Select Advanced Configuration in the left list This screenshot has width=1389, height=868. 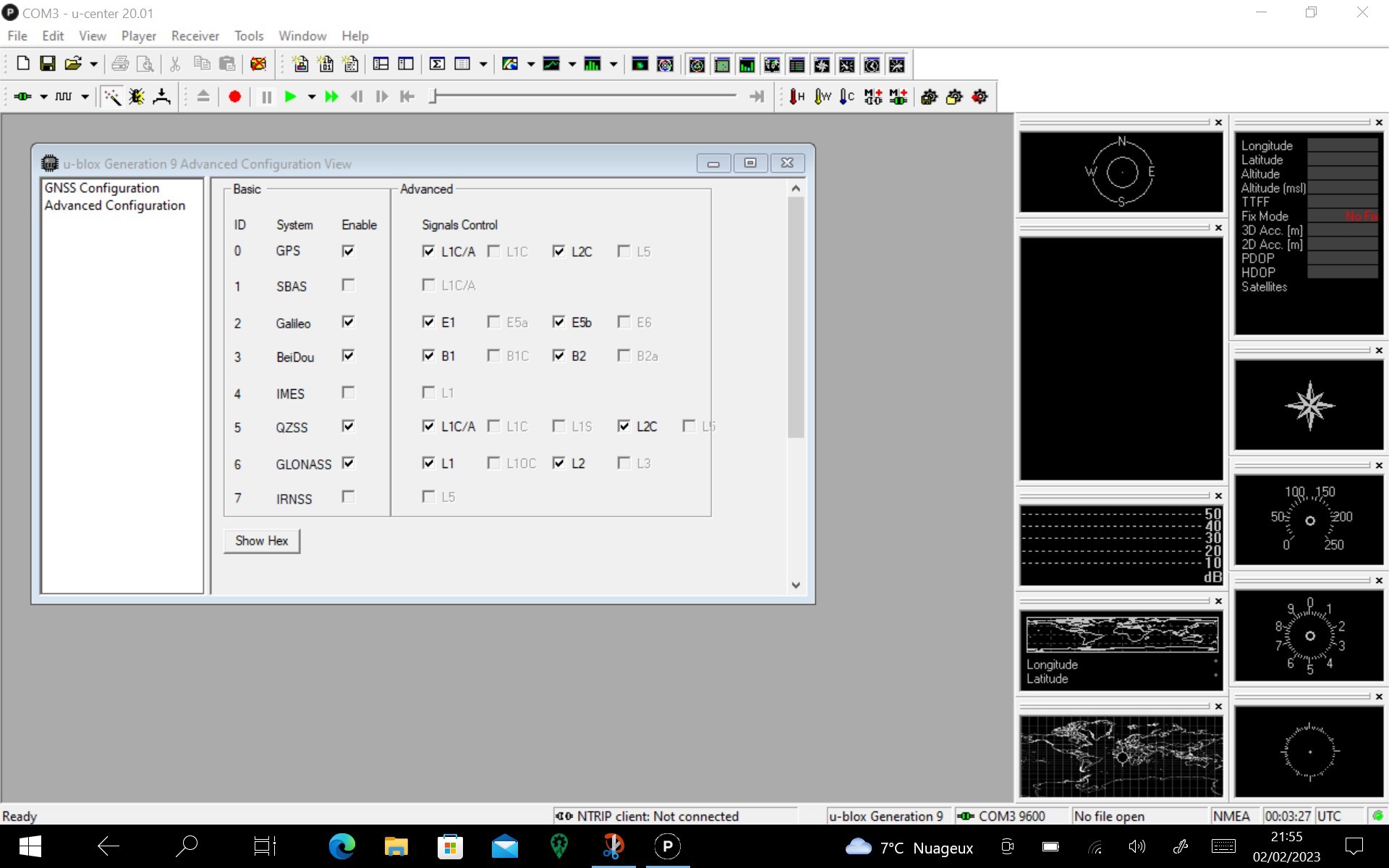[x=115, y=205]
